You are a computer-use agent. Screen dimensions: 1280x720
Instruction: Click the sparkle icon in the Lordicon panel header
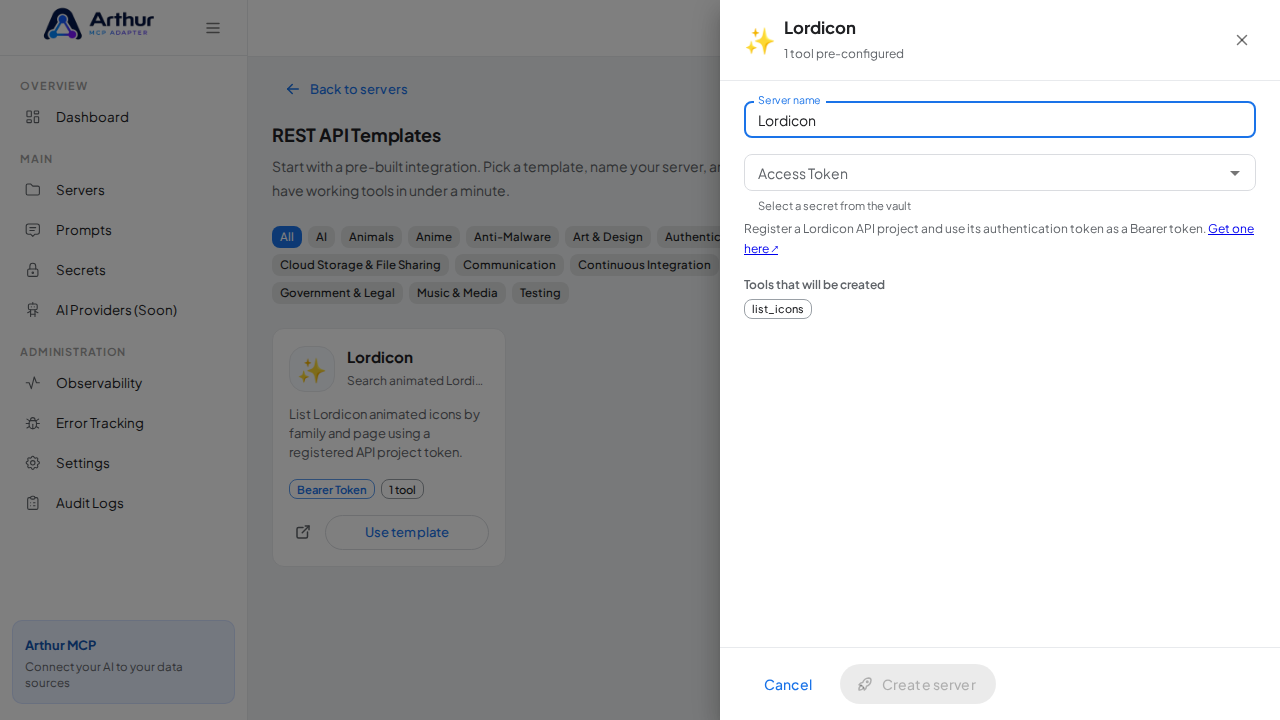(x=760, y=41)
